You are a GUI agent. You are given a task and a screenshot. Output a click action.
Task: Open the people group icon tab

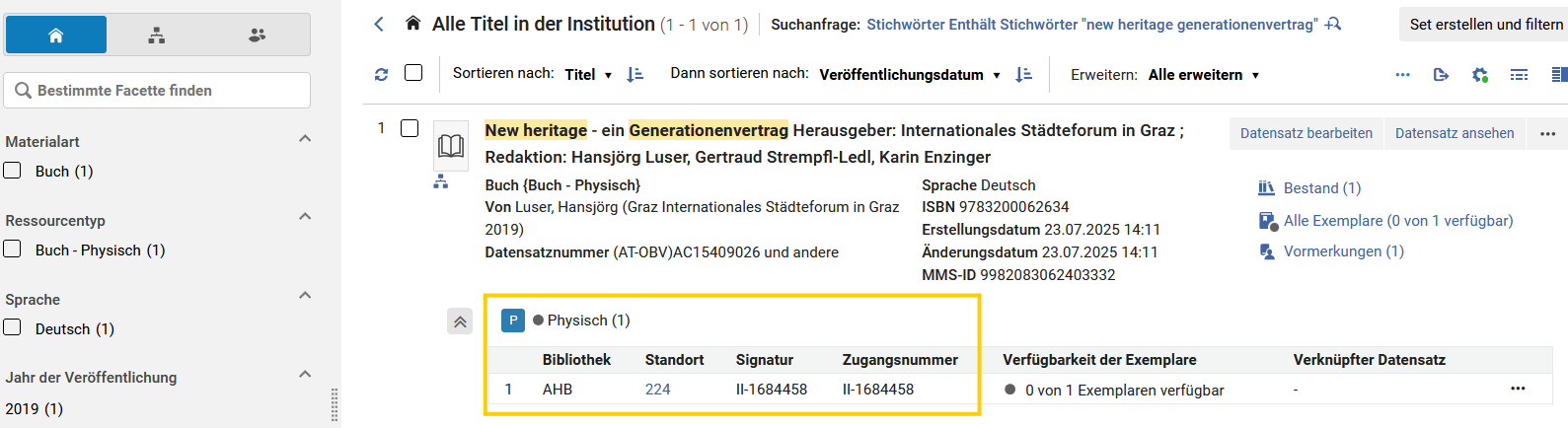(258, 36)
